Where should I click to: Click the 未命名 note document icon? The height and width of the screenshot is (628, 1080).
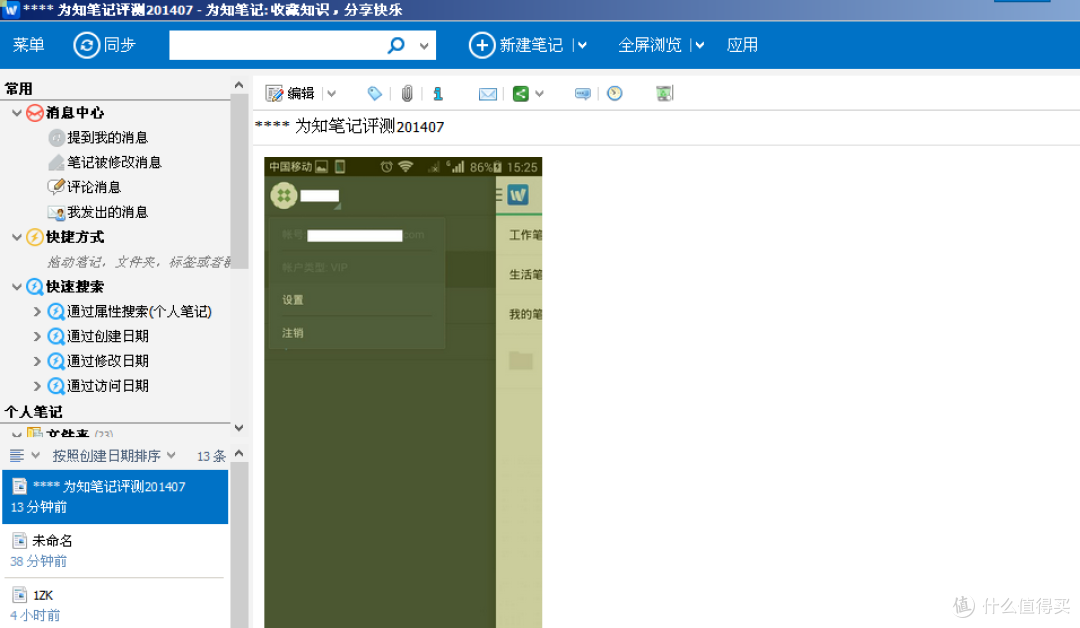coord(20,541)
